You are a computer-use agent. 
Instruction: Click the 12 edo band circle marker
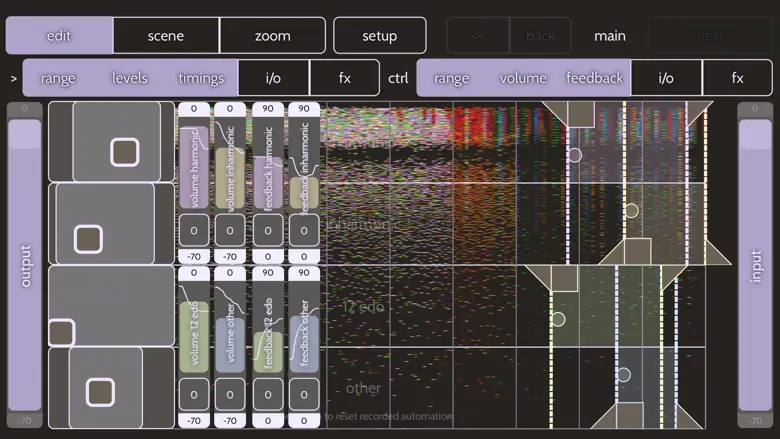(x=558, y=319)
